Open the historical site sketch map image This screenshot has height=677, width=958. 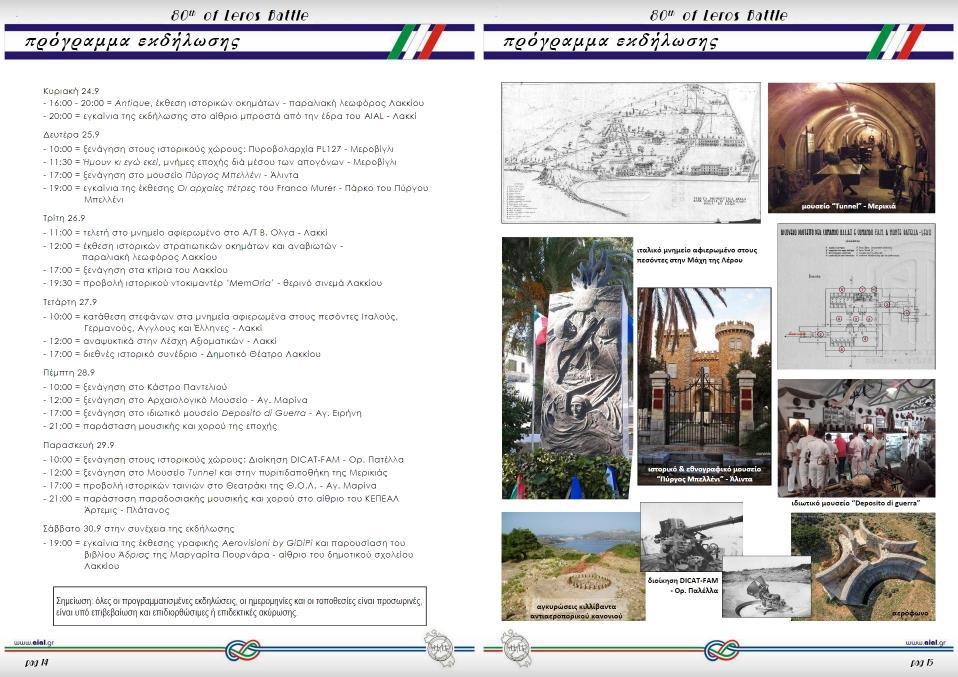click(631, 153)
